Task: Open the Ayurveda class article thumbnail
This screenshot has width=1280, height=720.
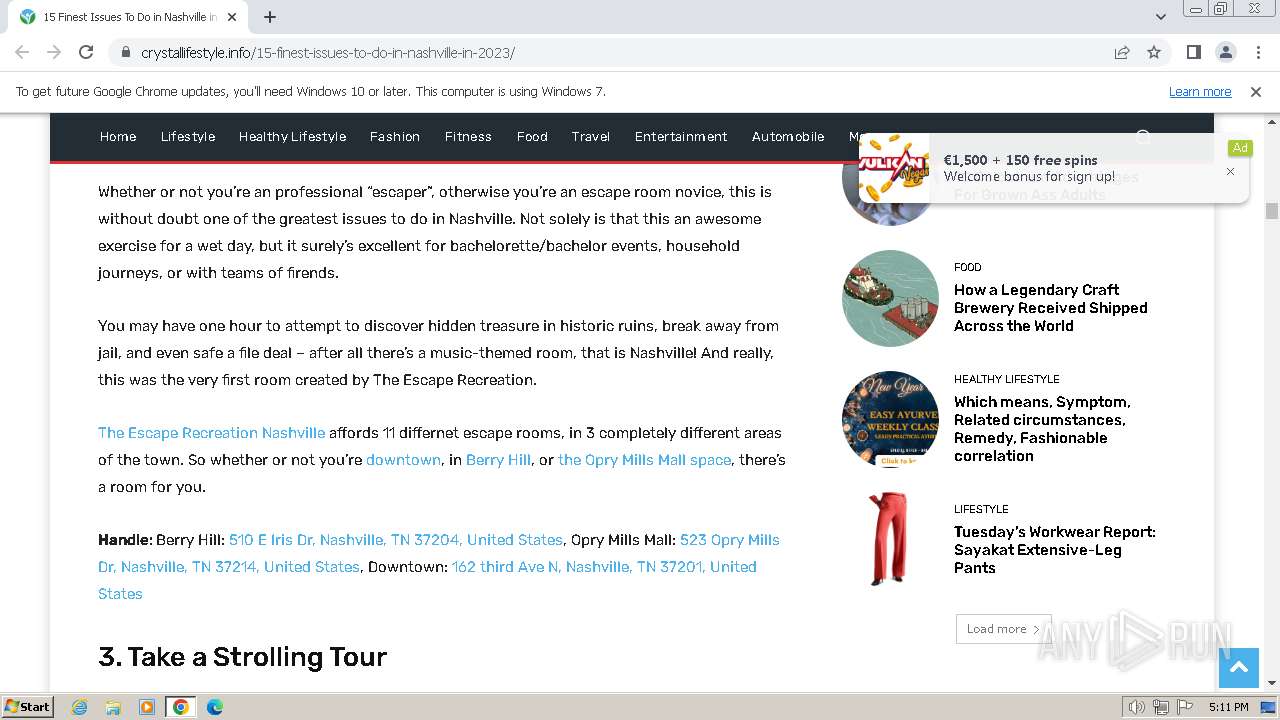Action: pos(890,419)
